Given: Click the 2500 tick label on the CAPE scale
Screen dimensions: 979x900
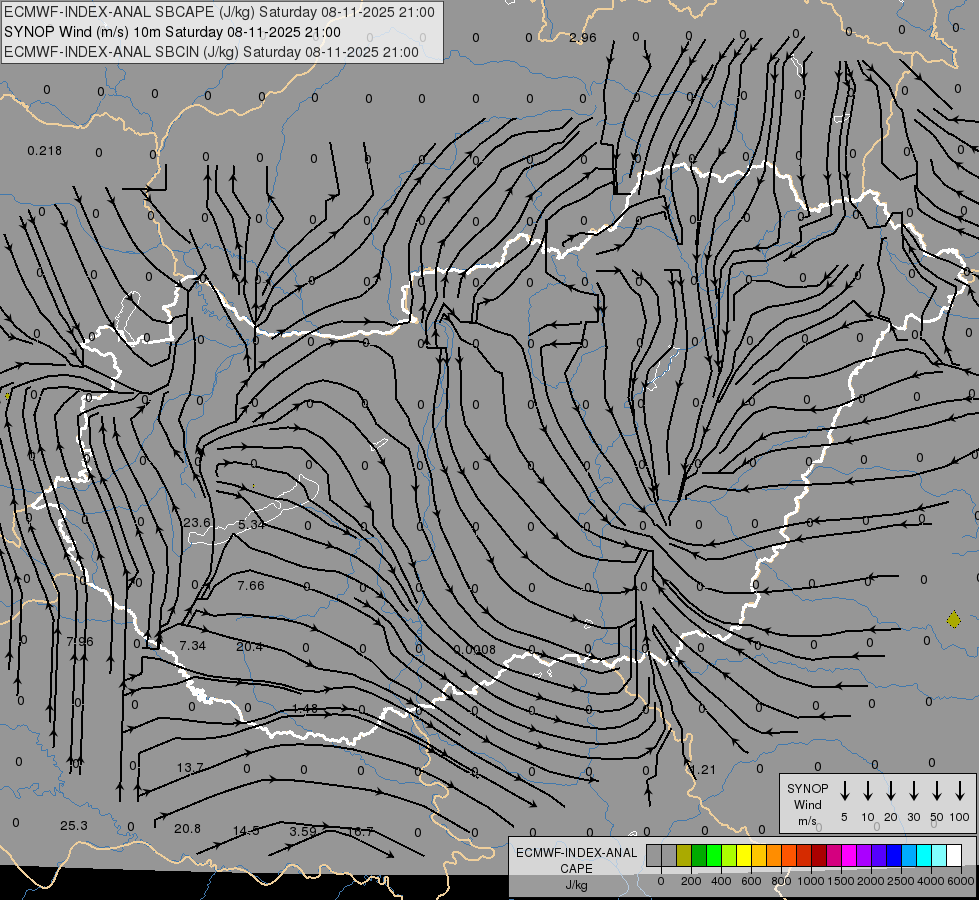Looking at the screenshot, I should pyautogui.click(x=900, y=881).
